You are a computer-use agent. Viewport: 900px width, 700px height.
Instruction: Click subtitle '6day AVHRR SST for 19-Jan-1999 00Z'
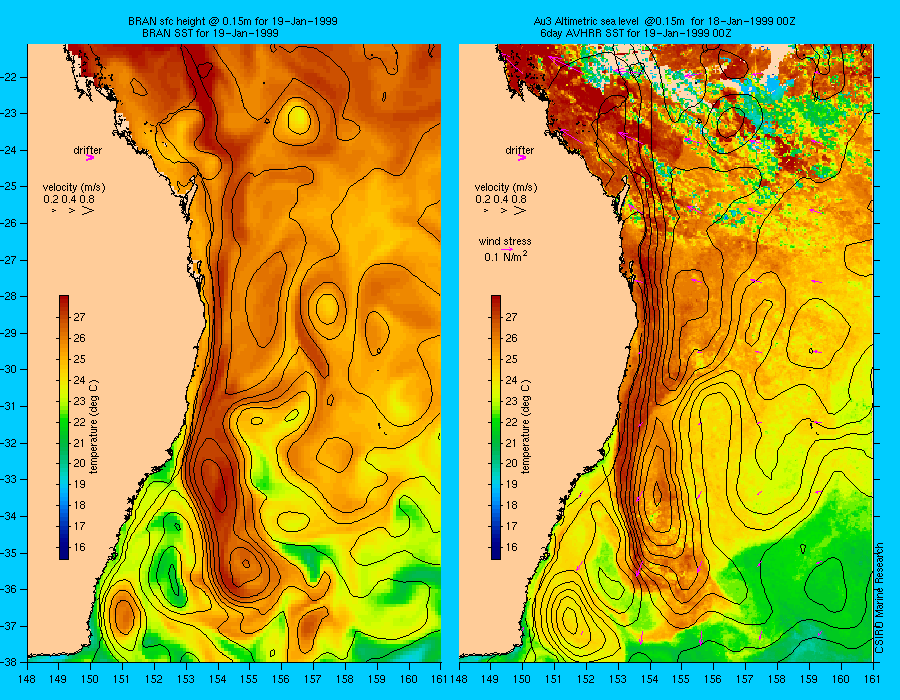point(636,33)
